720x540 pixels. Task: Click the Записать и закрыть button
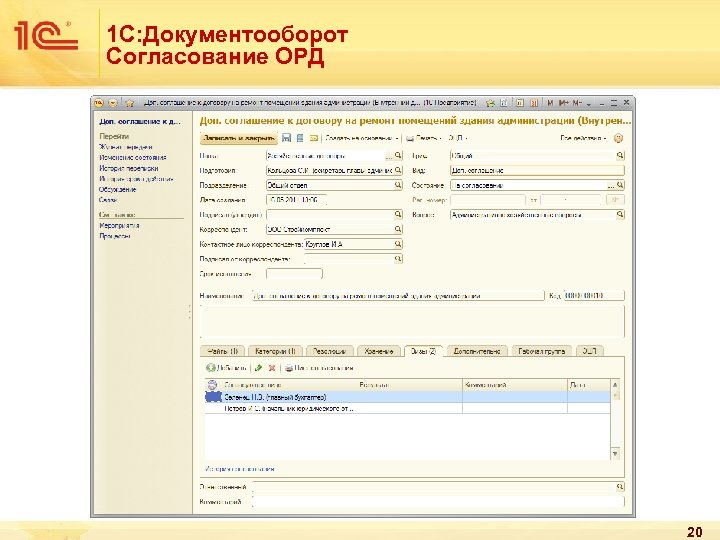(239, 138)
